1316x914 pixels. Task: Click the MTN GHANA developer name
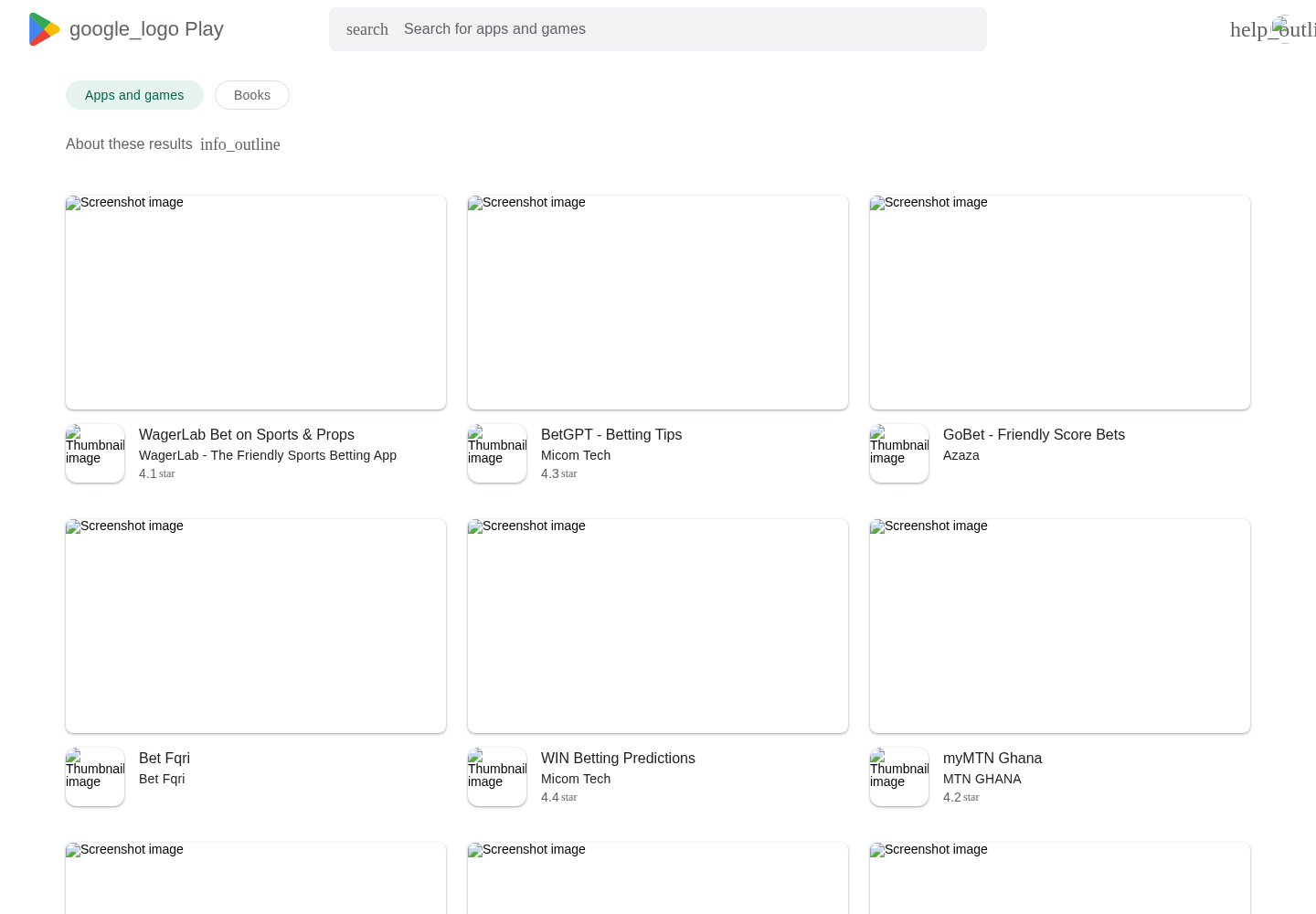982,779
